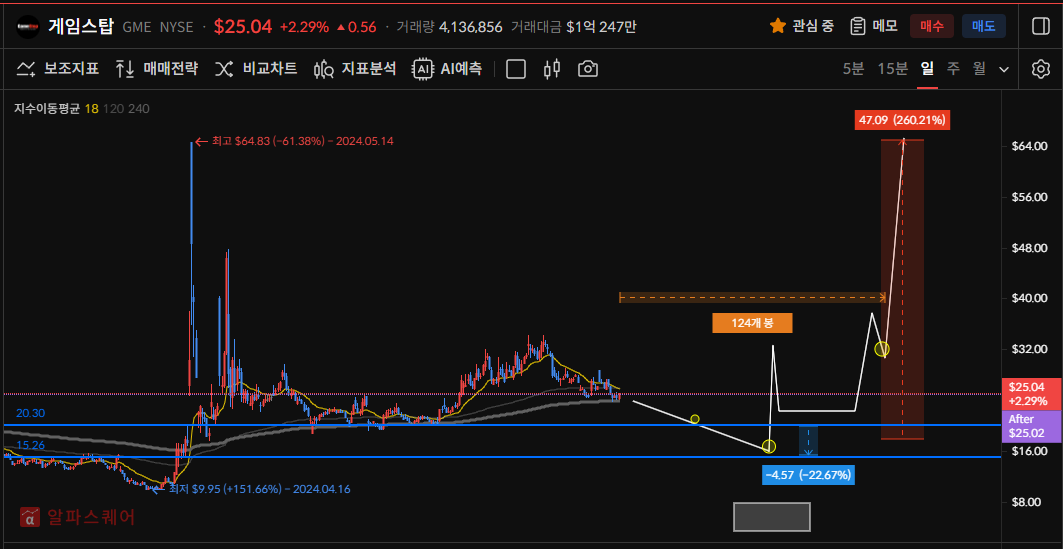1063x549 pixels.
Task: Click the blue 매도 sell button
Action: click(984, 26)
